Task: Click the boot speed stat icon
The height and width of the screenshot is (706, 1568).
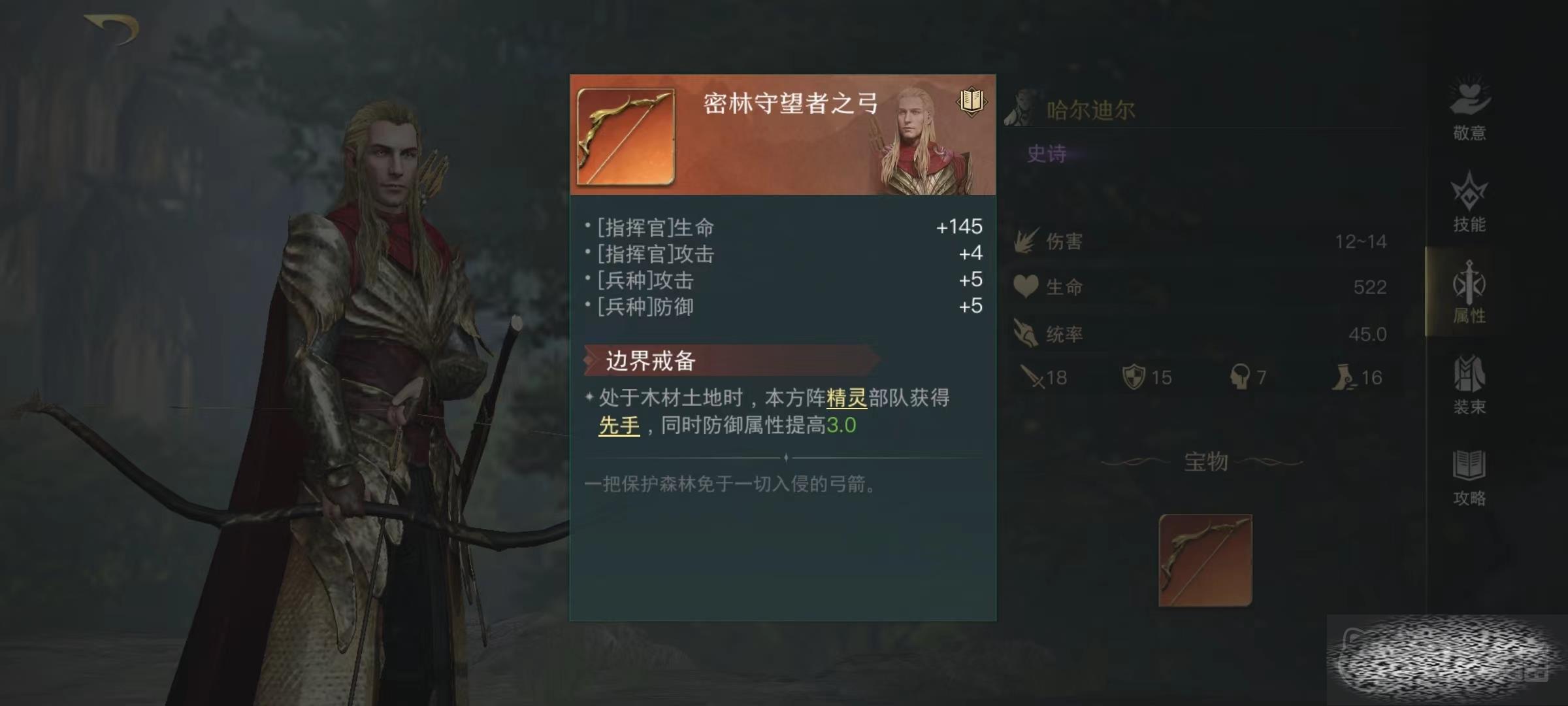Action: [1345, 377]
